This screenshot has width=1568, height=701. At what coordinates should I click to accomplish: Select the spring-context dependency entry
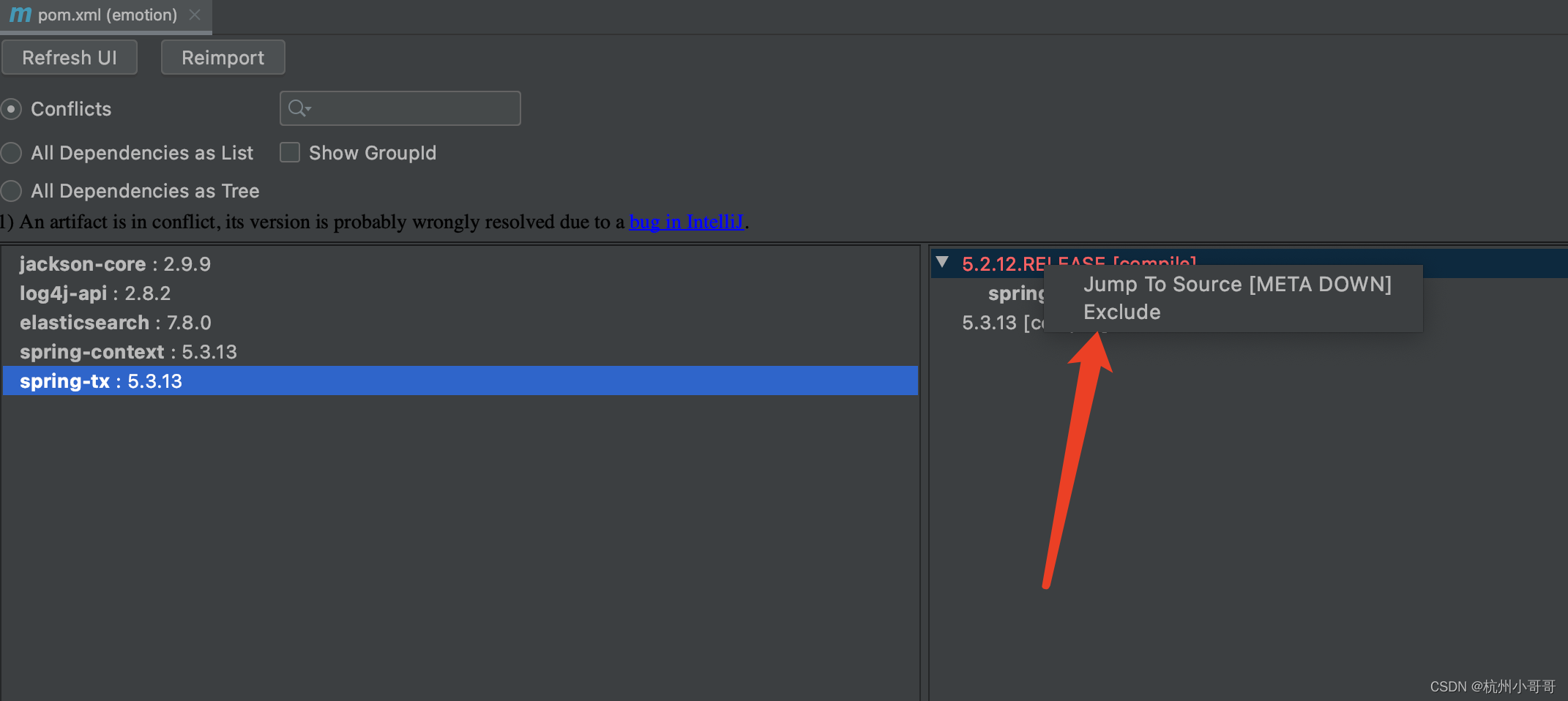128,351
